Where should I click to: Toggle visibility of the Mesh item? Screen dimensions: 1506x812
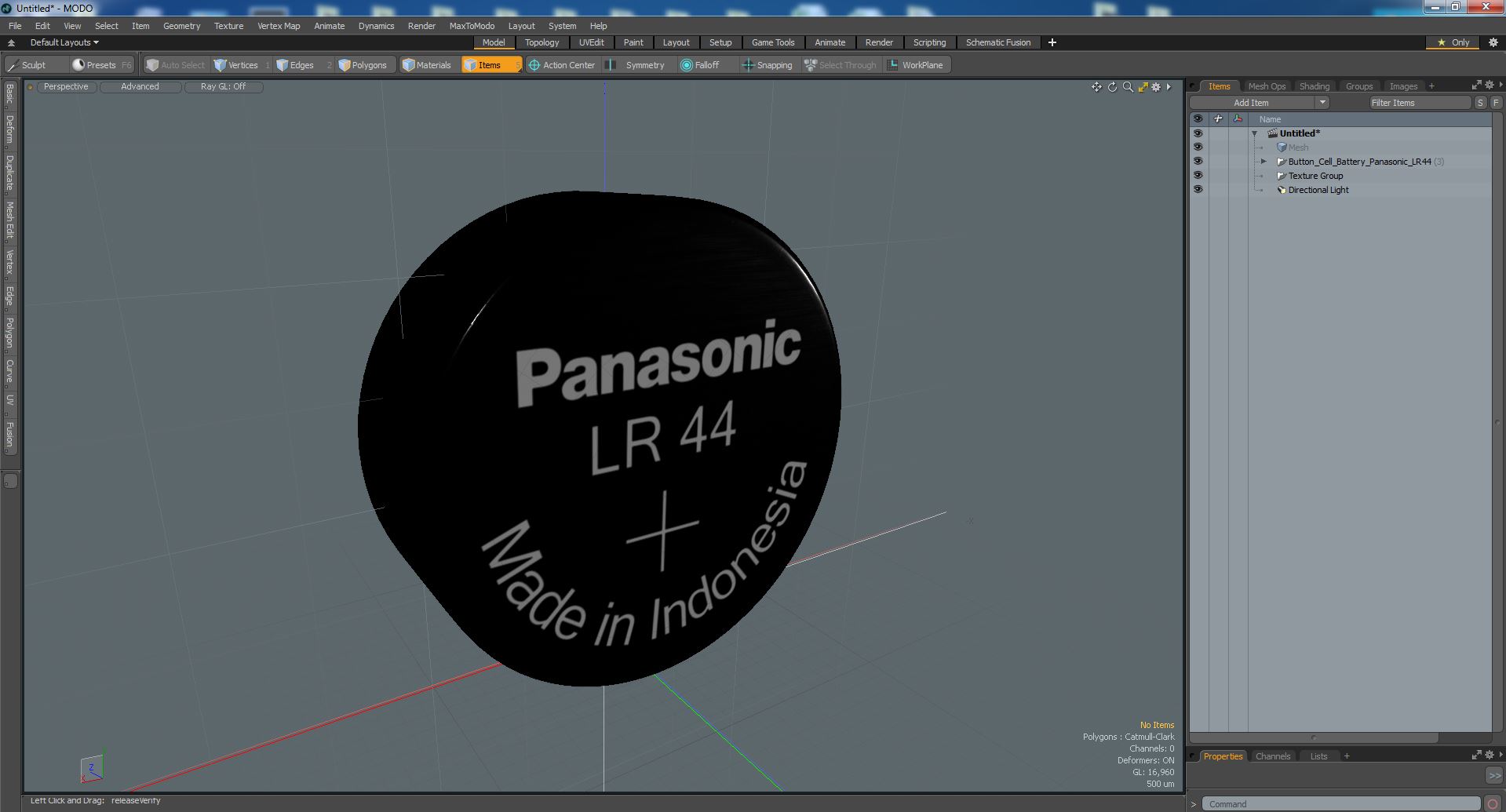click(x=1198, y=147)
